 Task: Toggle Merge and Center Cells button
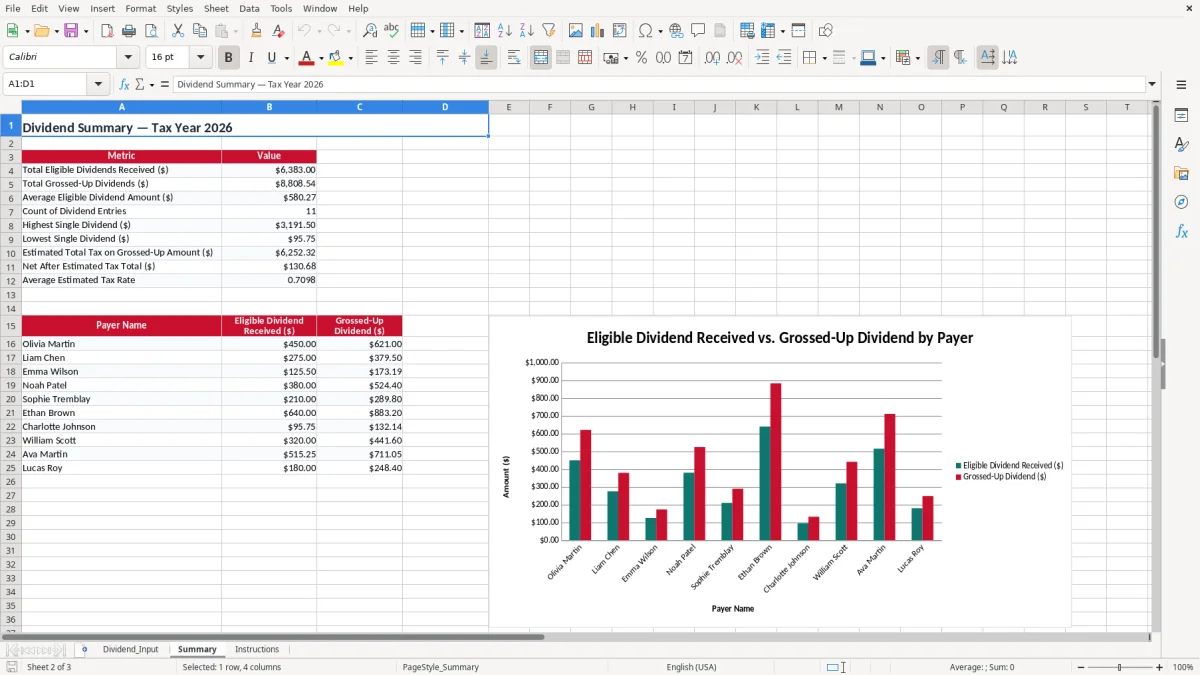click(541, 58)
